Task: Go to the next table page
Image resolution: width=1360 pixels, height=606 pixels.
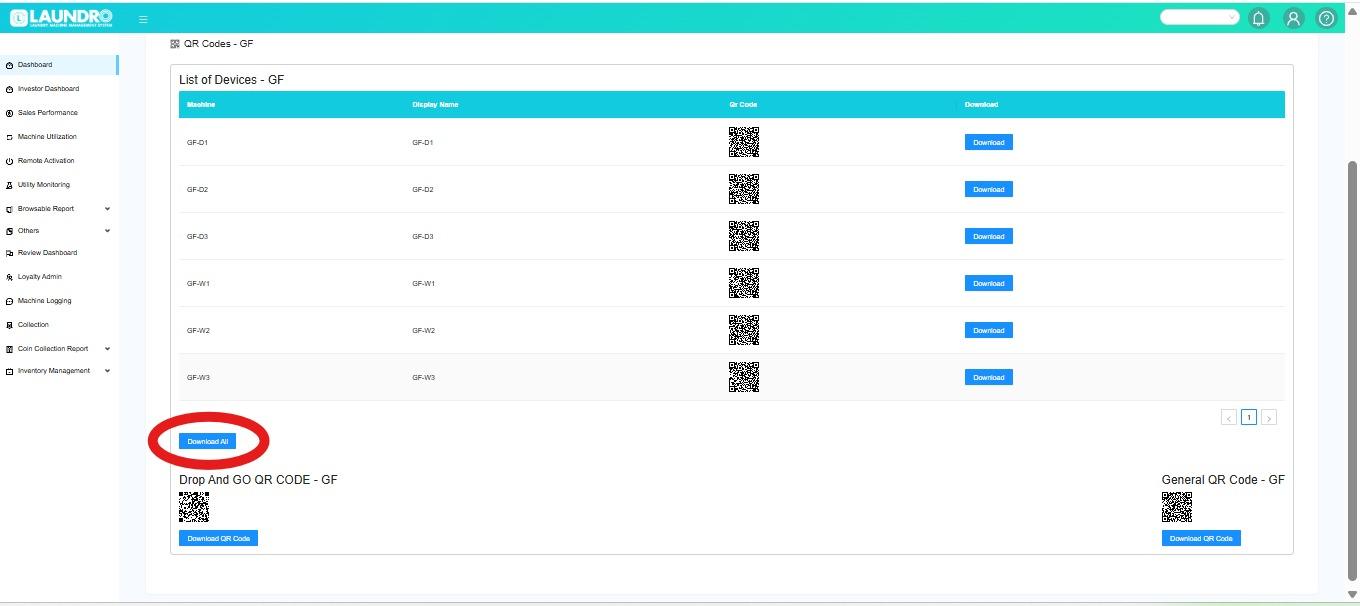Action: point(1269,418)
